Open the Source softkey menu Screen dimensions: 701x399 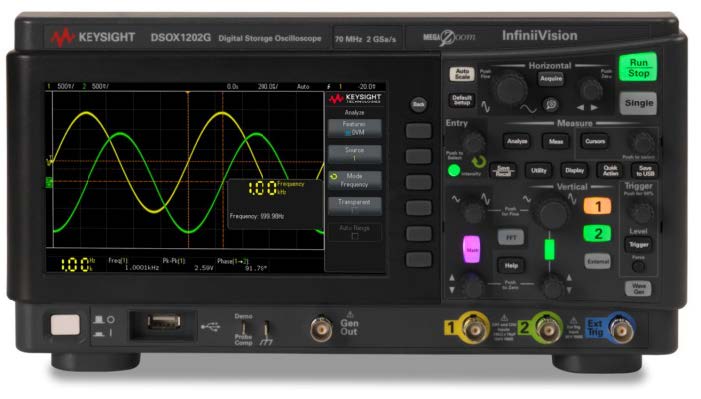355,154
